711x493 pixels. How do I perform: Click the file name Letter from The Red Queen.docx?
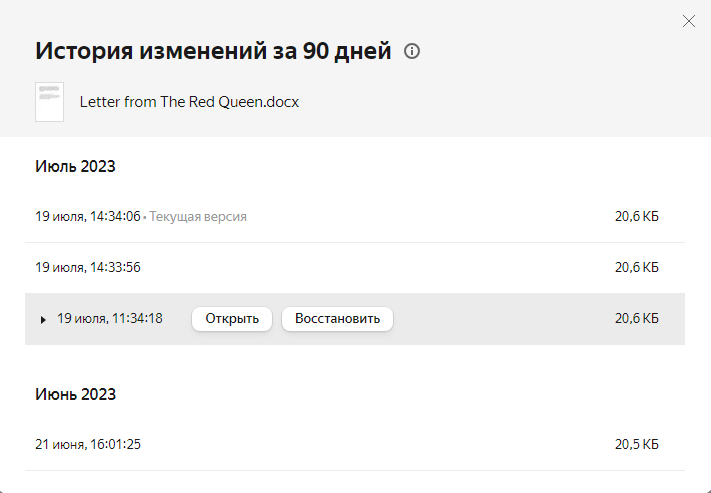click(x=189, y=102)
